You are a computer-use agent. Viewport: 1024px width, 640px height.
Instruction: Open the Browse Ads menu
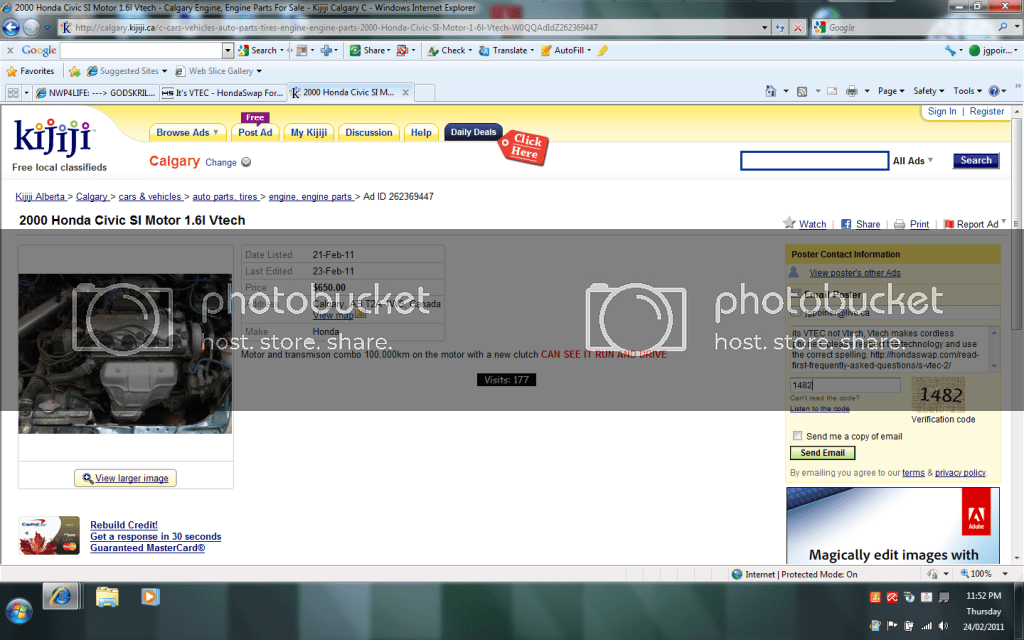pyautogui.click(x=187, y=133)
